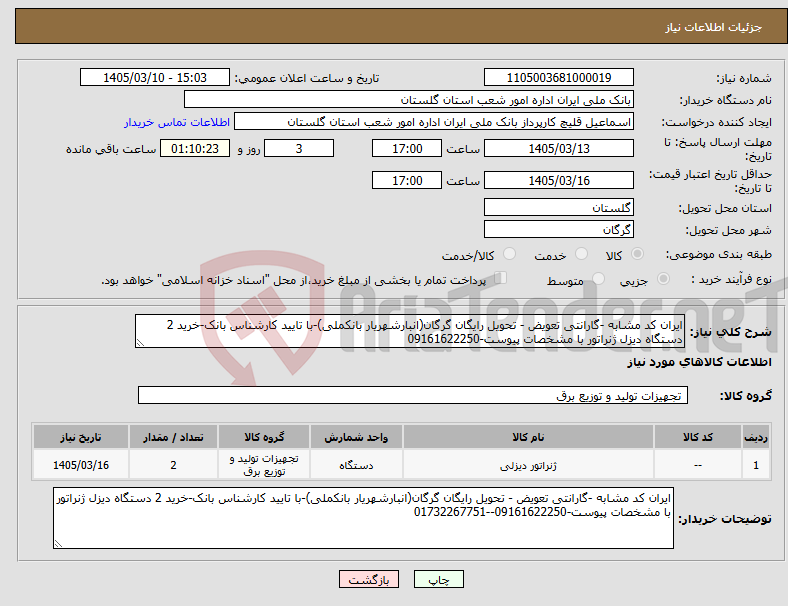This screenshot has height=606, width=788.
Task: Select the کالا/خدمت radio button
Action: (510, 254)
